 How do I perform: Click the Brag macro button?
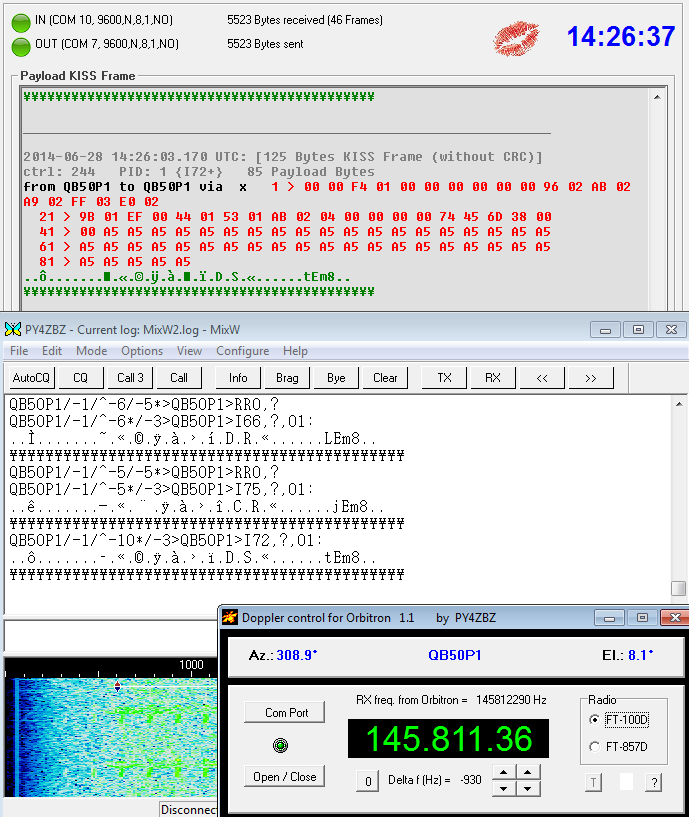point(287,378)
